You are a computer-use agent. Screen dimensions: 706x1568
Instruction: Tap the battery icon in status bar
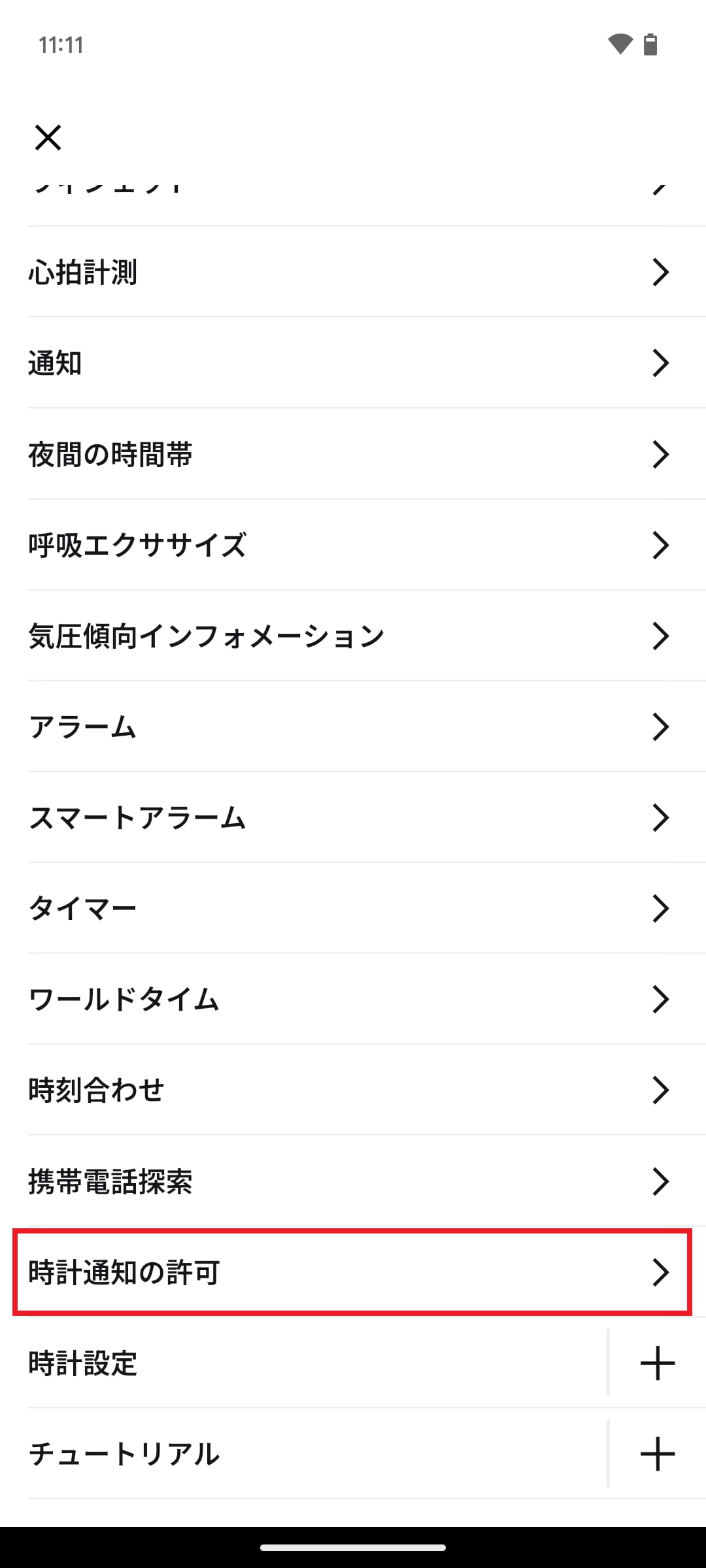tap(650, 44)
